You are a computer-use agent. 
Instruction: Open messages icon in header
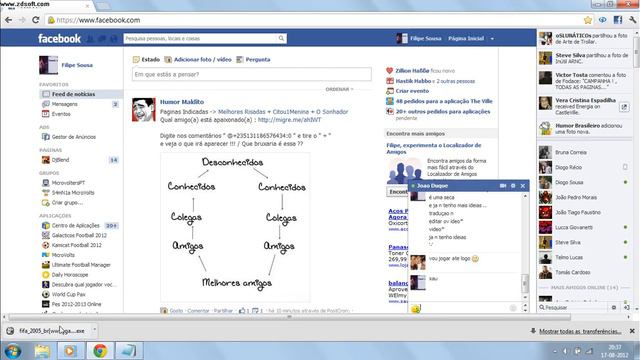102,38
